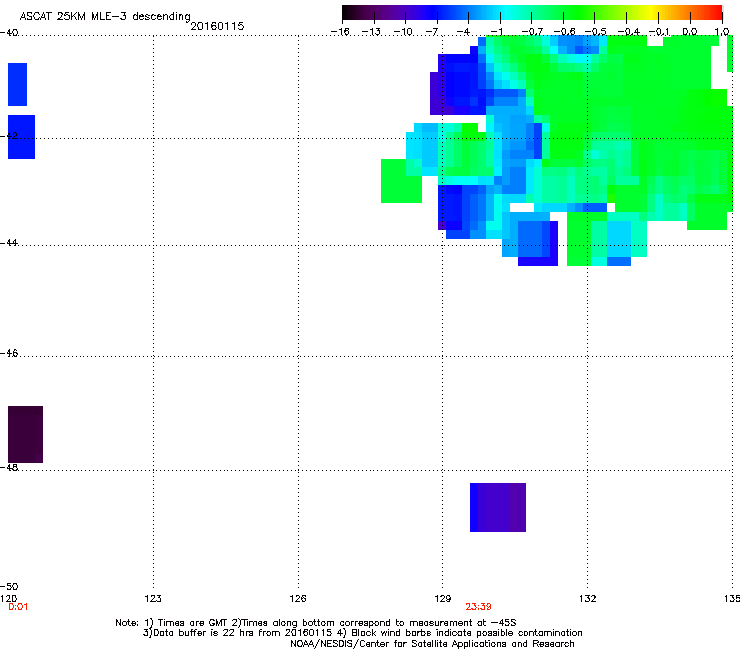Click the color bar tick label "-10"
The height and width of the screenshot is (650, 740).
point(403,32)
